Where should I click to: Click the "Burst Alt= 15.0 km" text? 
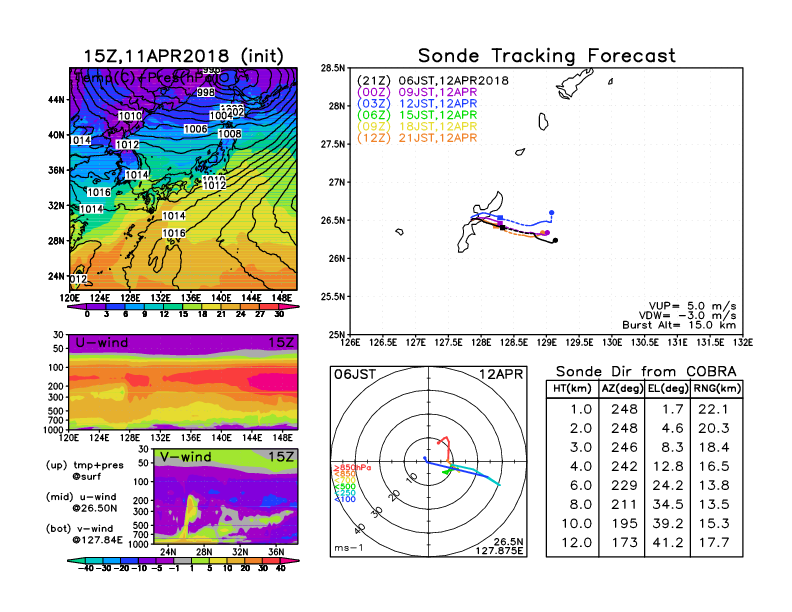click(679, 325)
